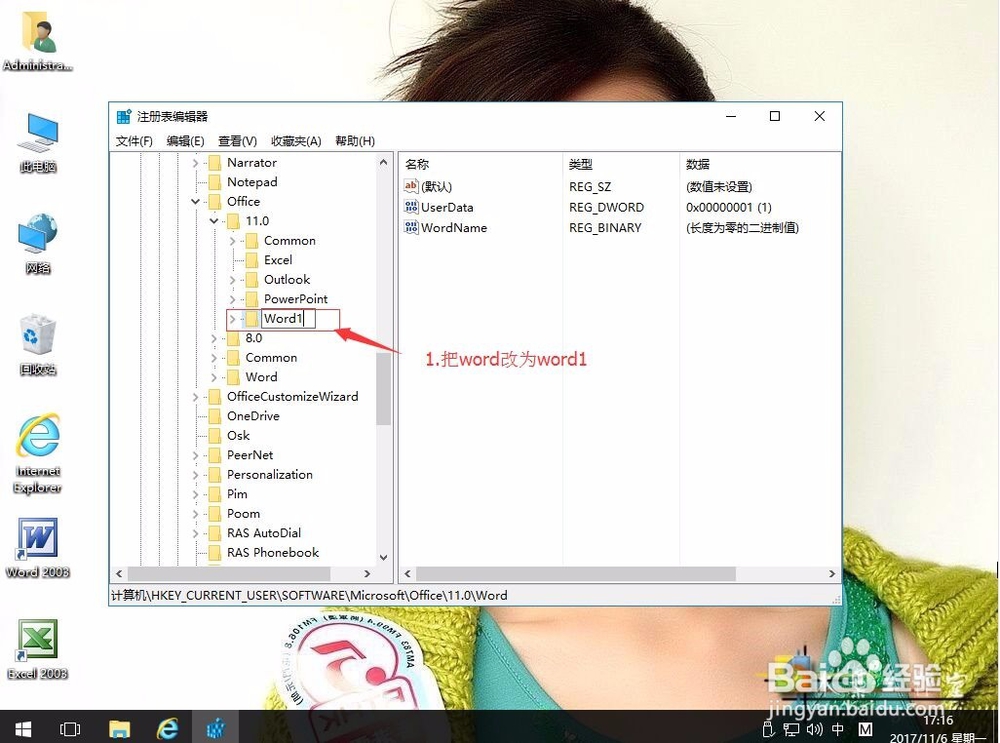Click the Narrator folder icon

215,163
